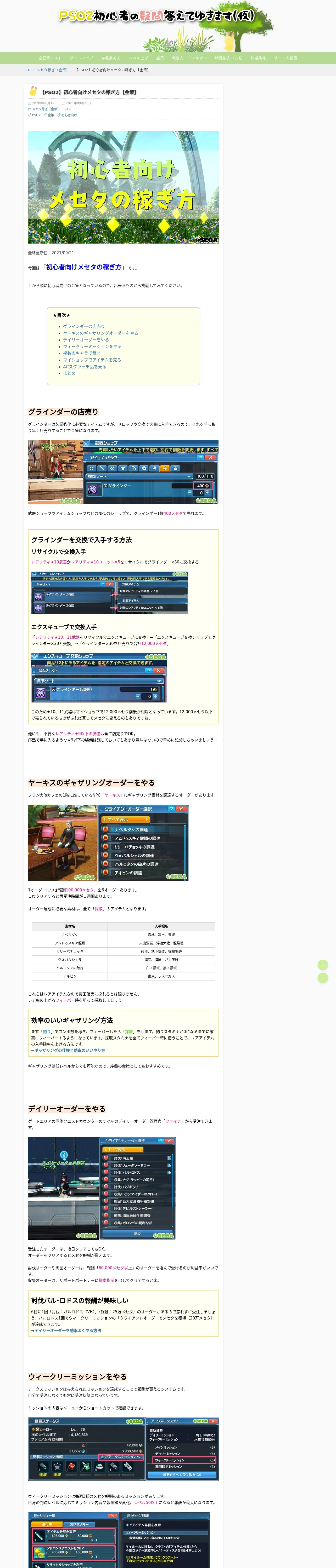Jump to まとめ in the contents
336x1568 pixels.
point(70,373)
